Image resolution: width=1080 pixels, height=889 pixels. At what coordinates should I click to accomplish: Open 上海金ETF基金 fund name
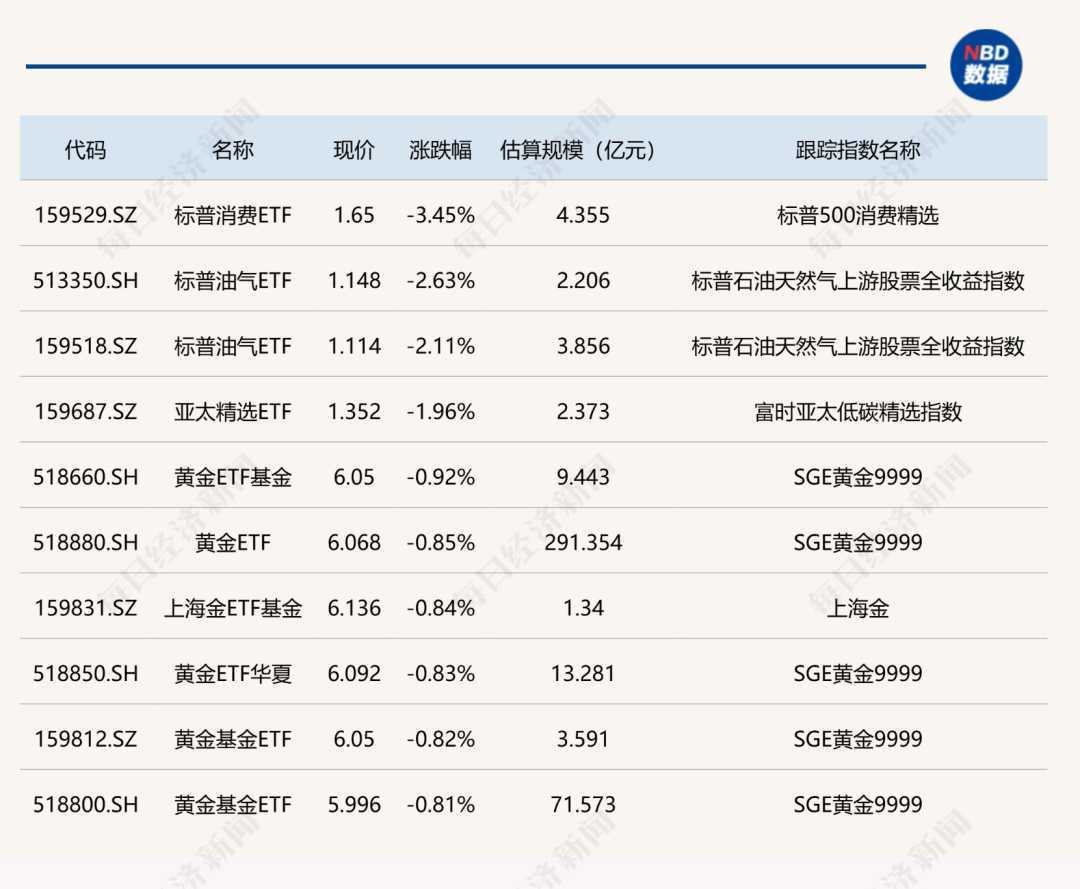click(233, 608)
